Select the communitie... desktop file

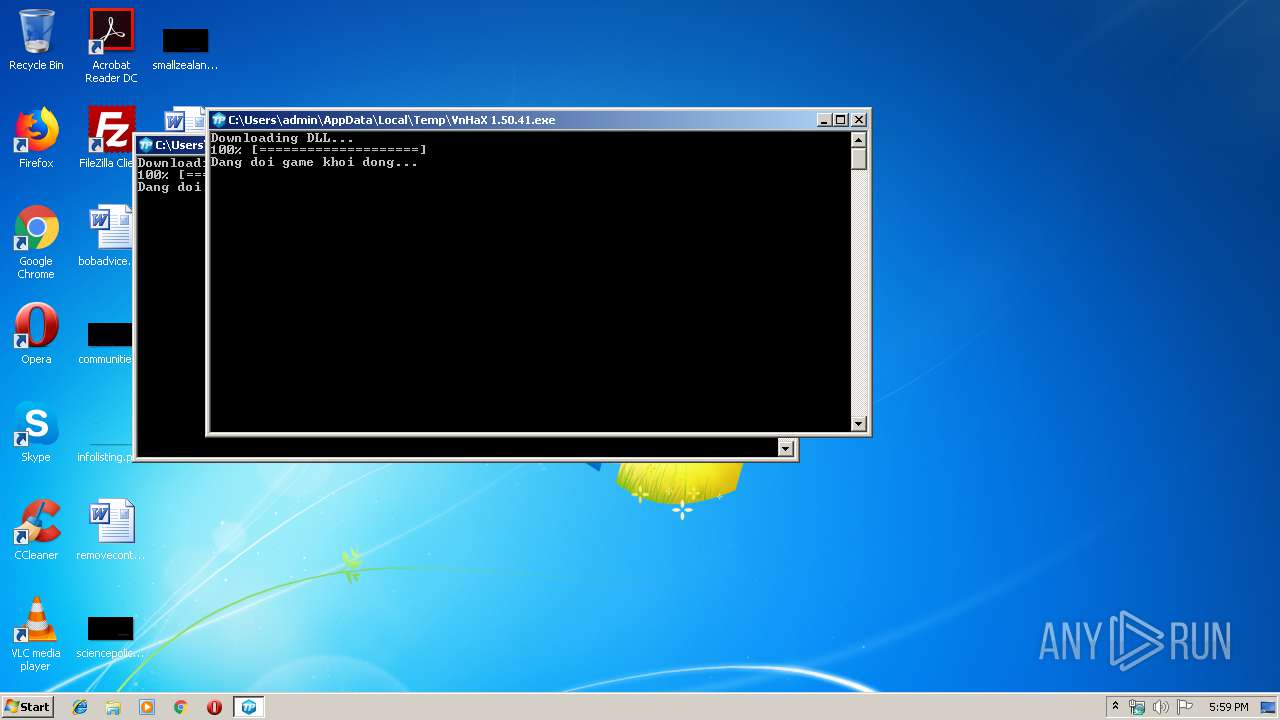point(109,342)
